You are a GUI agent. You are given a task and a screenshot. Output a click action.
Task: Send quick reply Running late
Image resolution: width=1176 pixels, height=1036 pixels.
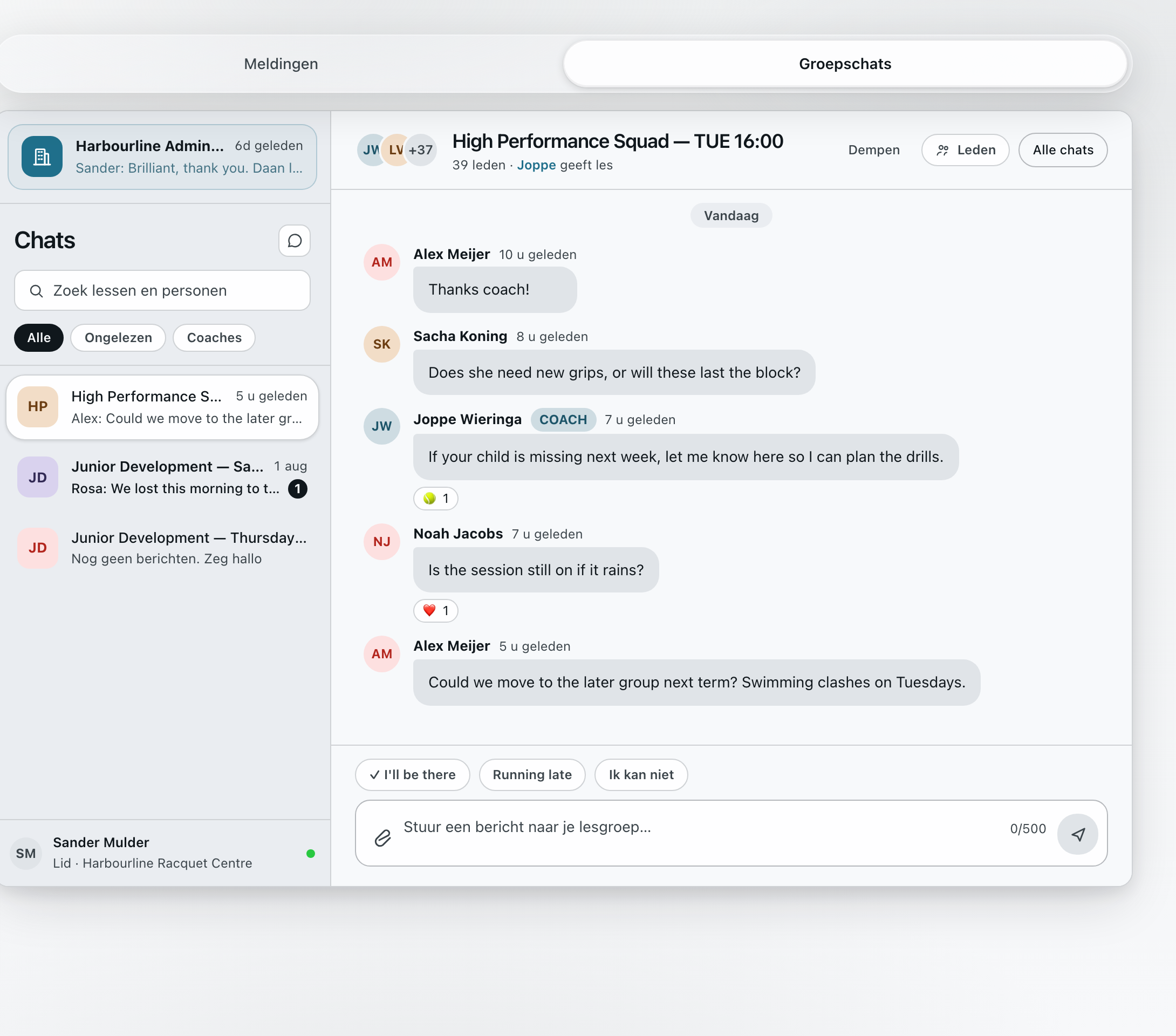pyautogui.click(x=532, y=775)
